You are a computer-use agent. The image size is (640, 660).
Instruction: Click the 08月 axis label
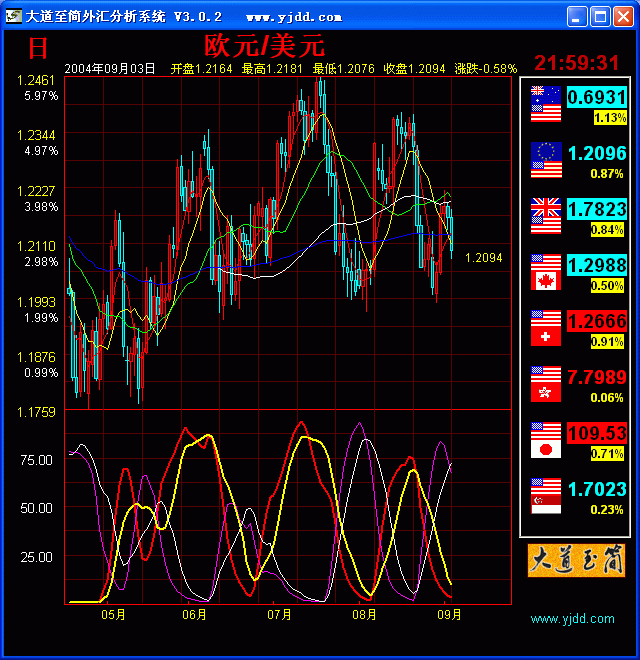(364, 615)
